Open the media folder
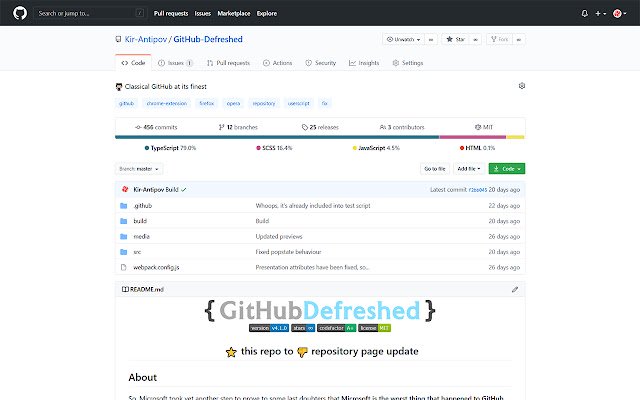Viewport: 640px width, 400px height. pos(141,236)
